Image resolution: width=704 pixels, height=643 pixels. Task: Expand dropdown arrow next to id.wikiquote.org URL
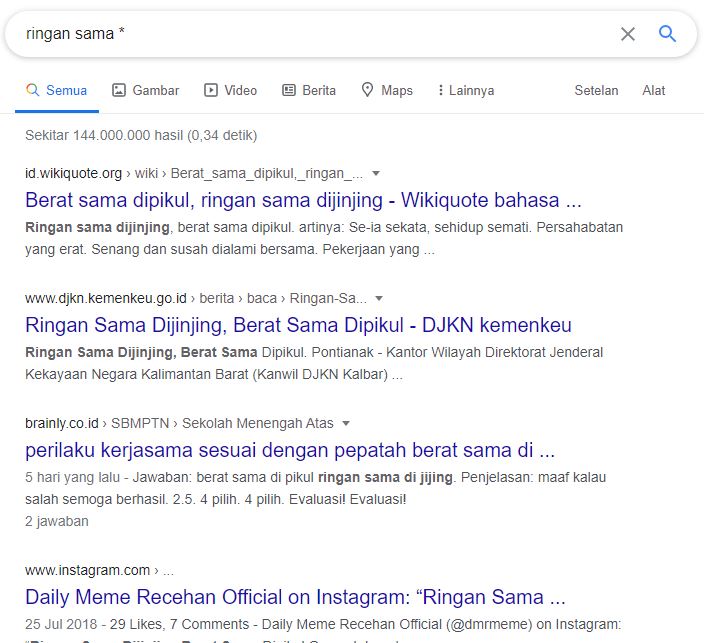pyautogui.click(x=376, y=173)
